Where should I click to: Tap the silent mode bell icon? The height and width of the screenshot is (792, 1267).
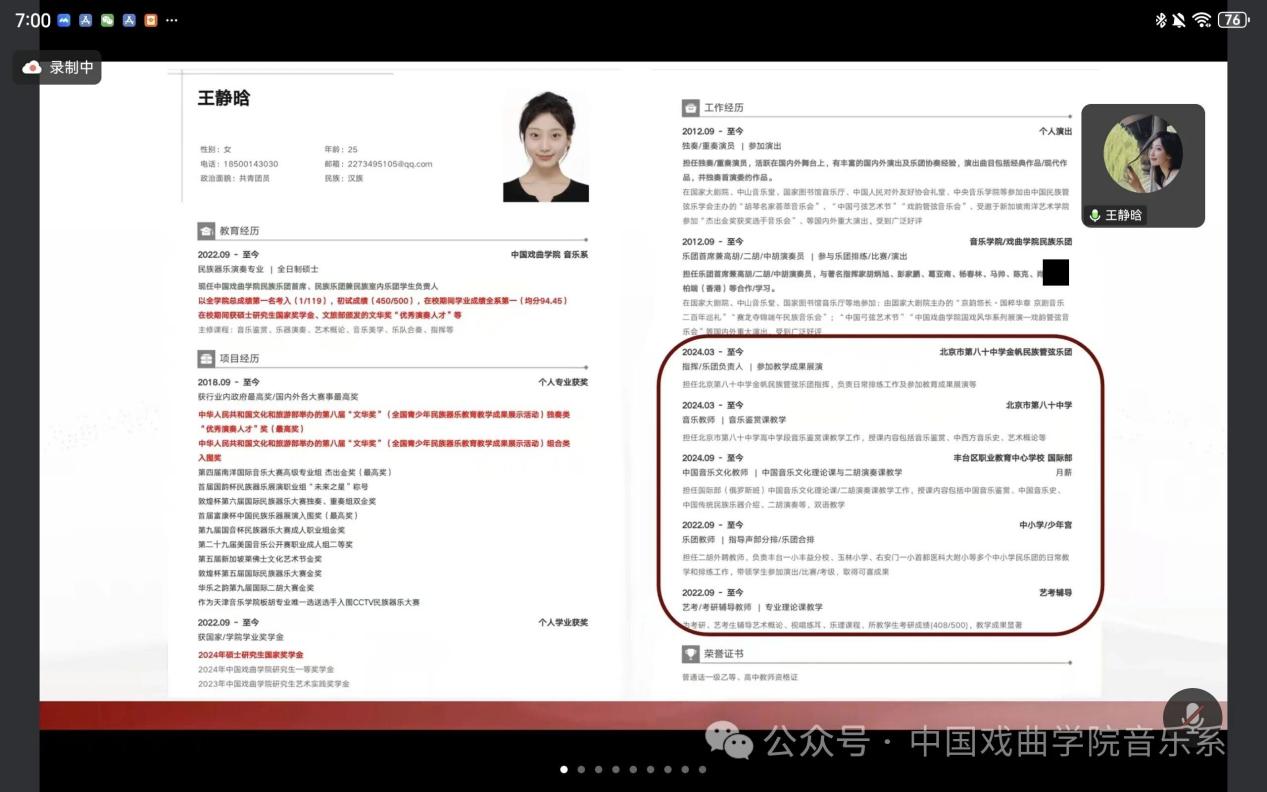click(x=1179, y=20)
